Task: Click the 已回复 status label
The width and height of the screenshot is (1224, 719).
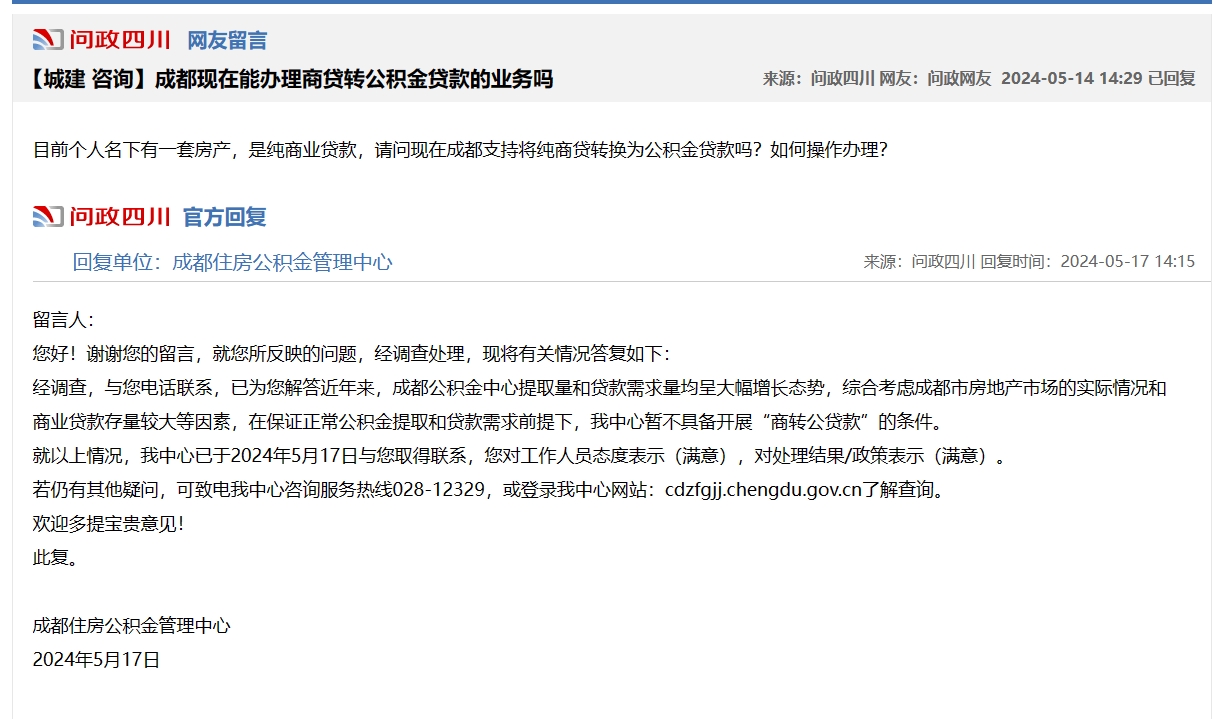Action: coord(1171,79)
